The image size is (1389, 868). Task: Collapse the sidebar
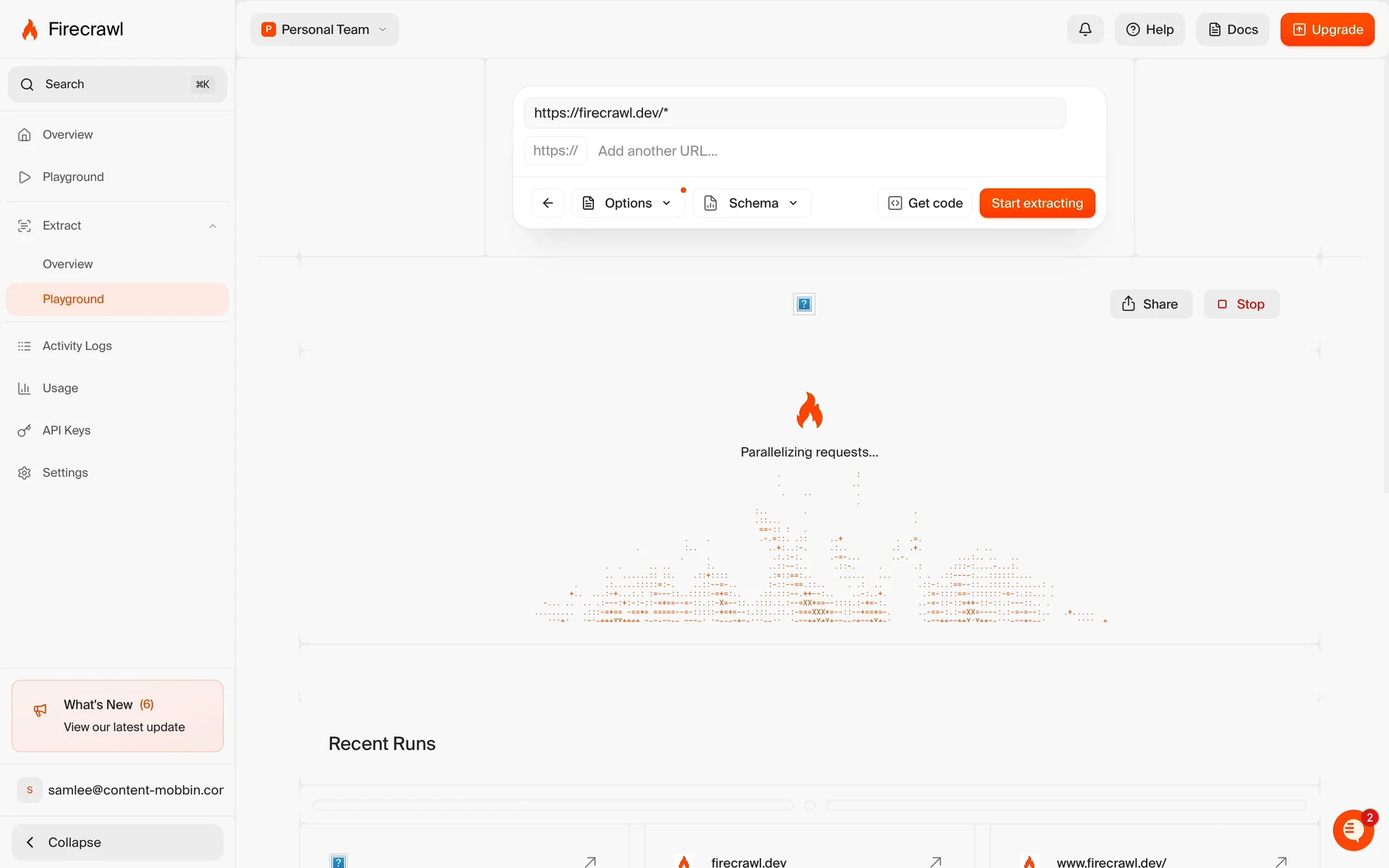click(117, 843)
